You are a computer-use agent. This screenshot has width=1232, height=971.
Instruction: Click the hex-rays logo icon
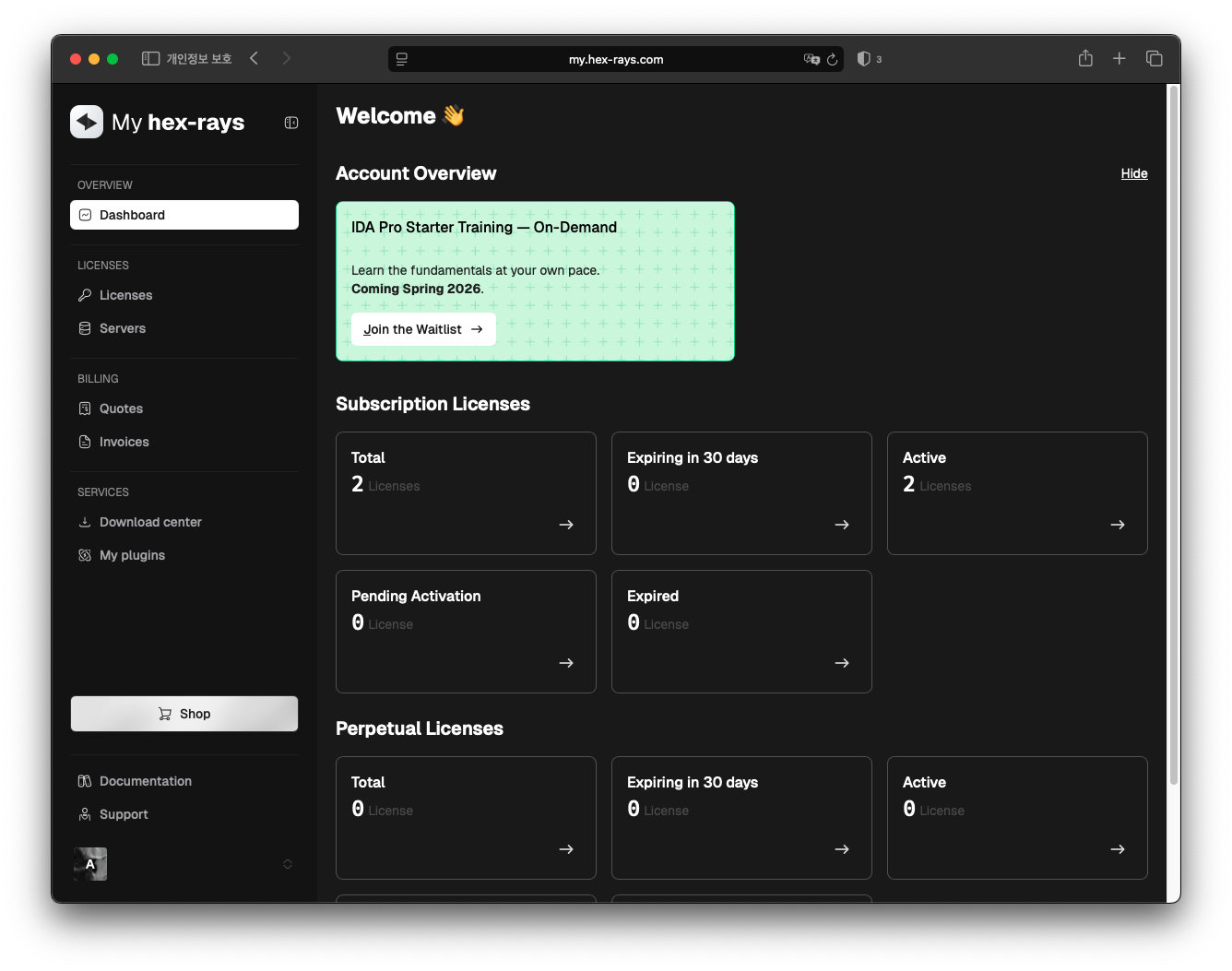point(87,122)
